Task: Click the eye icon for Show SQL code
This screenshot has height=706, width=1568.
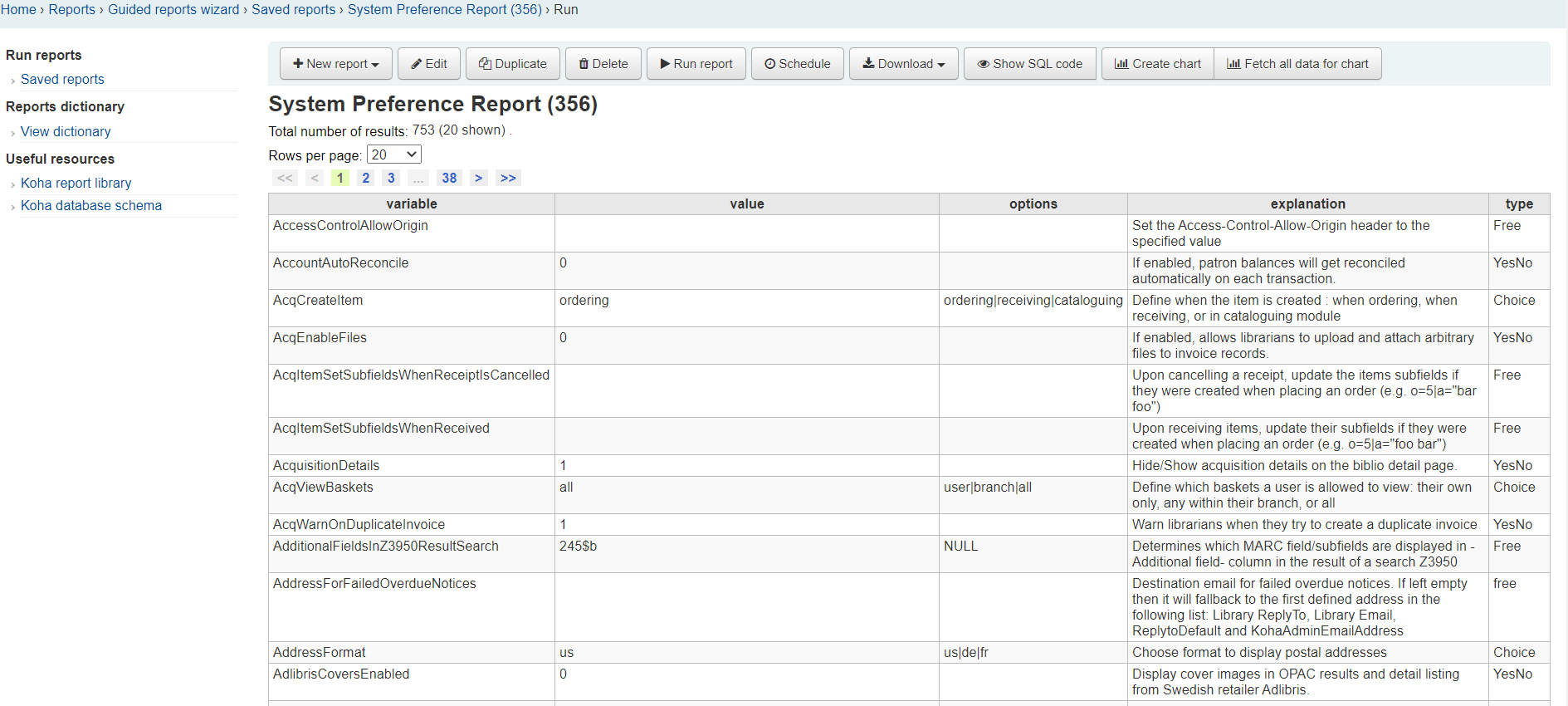Action: point(983,64)
